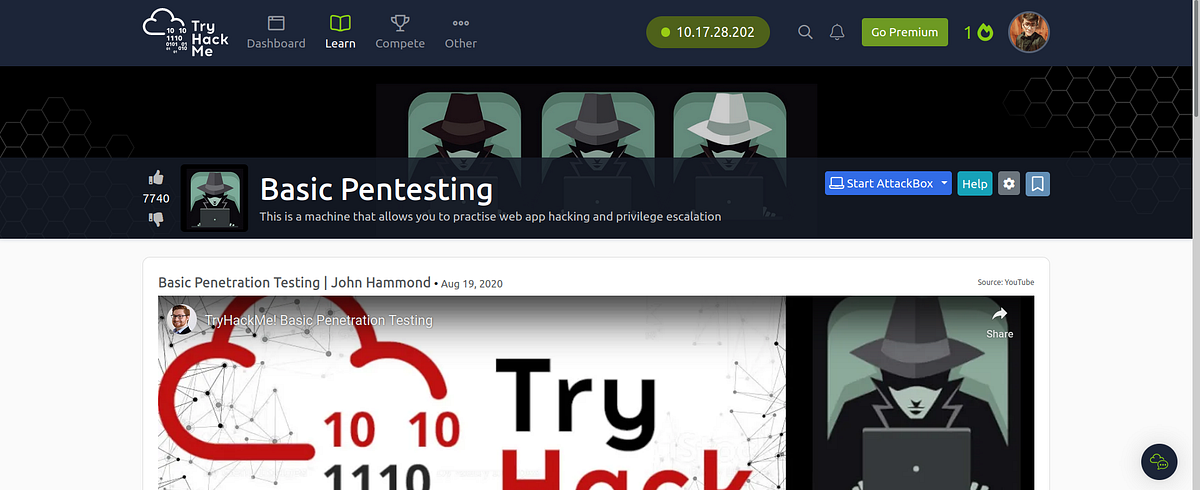
Task: Click the Basic Penetration Testing | John Hammond heading
Action: [x=294, y=283]
